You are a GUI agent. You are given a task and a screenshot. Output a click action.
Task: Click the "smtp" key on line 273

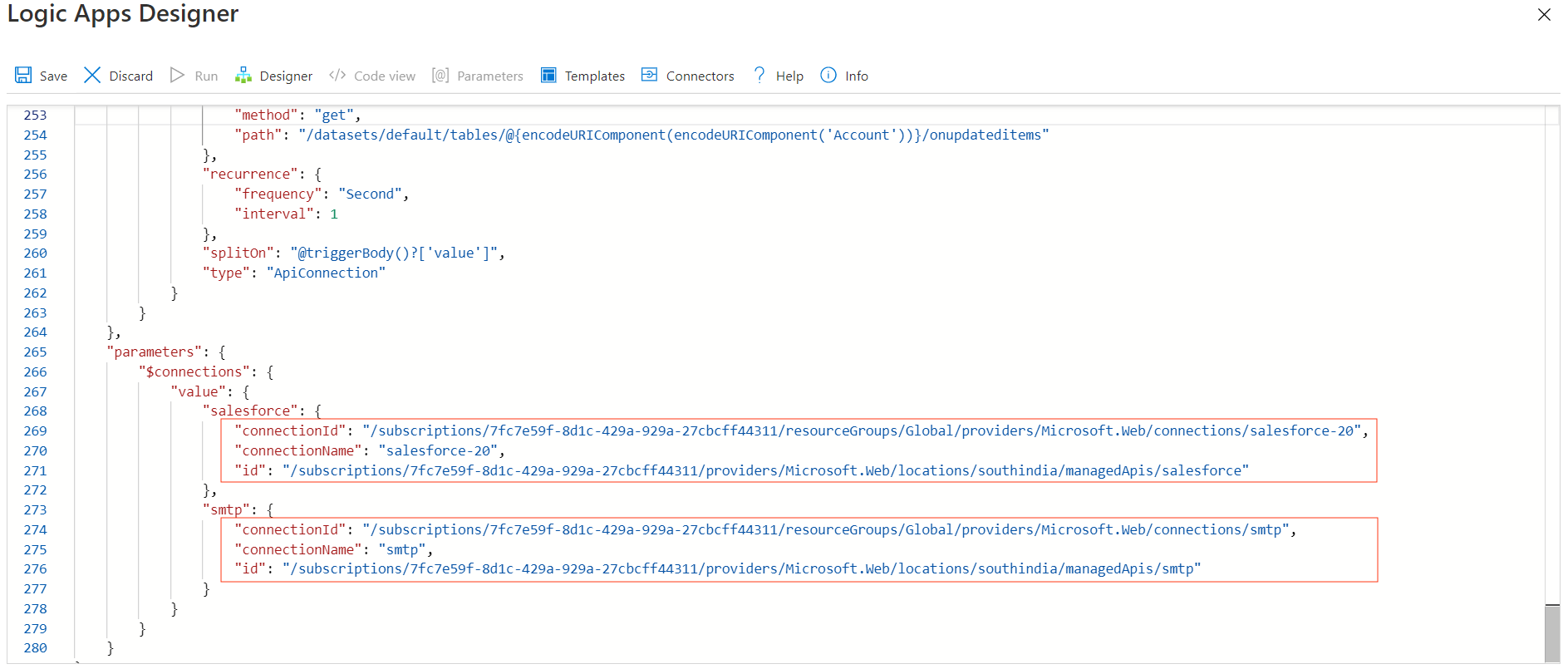tap(226, 509)
